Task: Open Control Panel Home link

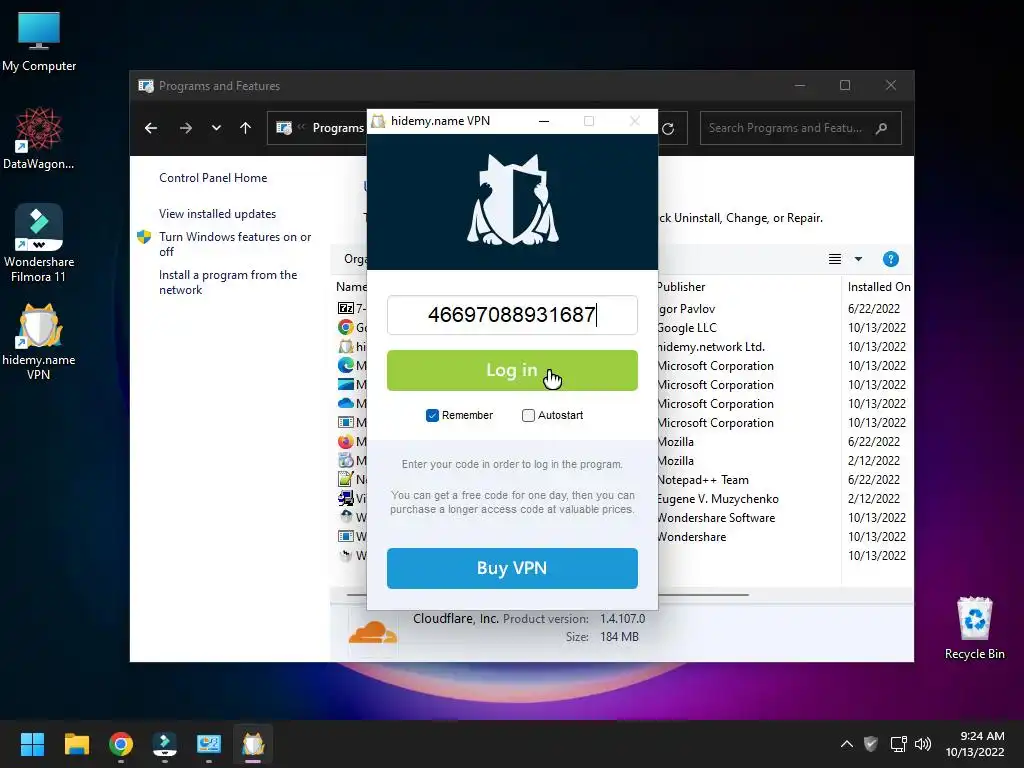Action: click(213, 178)
